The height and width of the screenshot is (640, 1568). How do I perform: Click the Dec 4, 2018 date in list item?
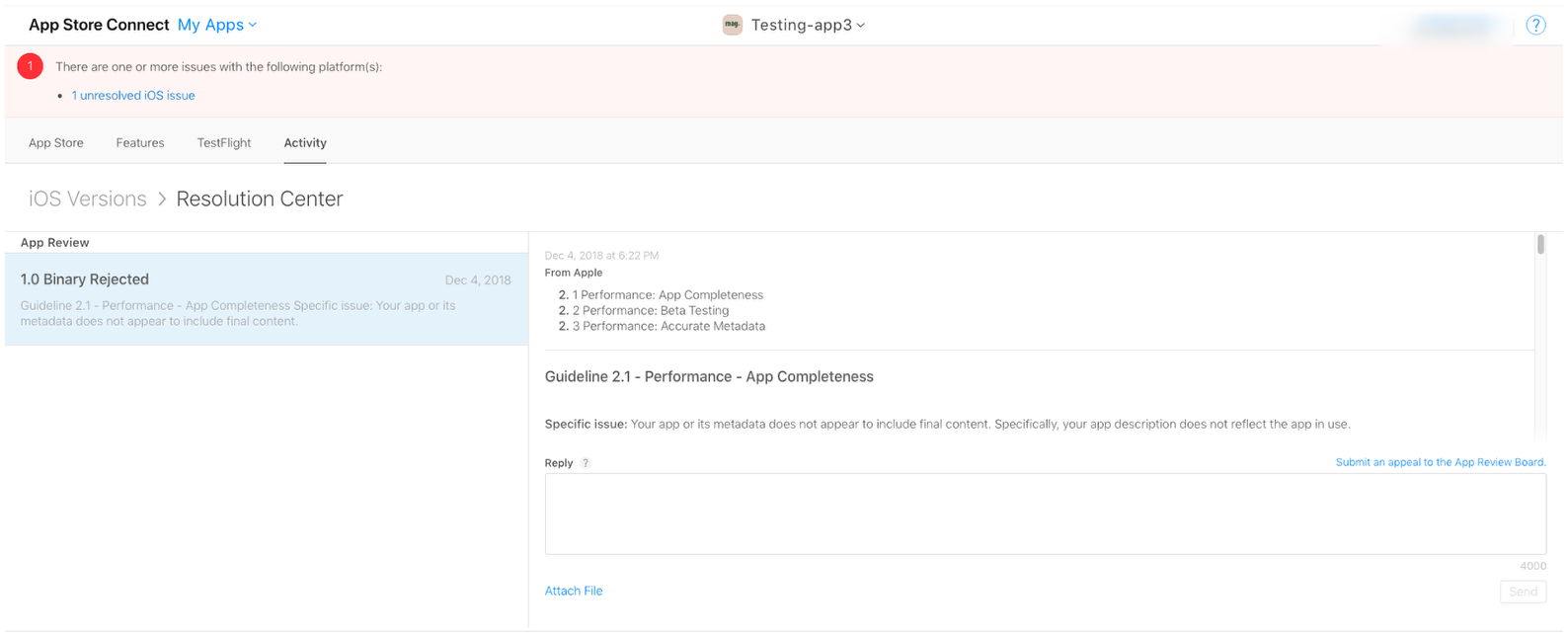478,280
